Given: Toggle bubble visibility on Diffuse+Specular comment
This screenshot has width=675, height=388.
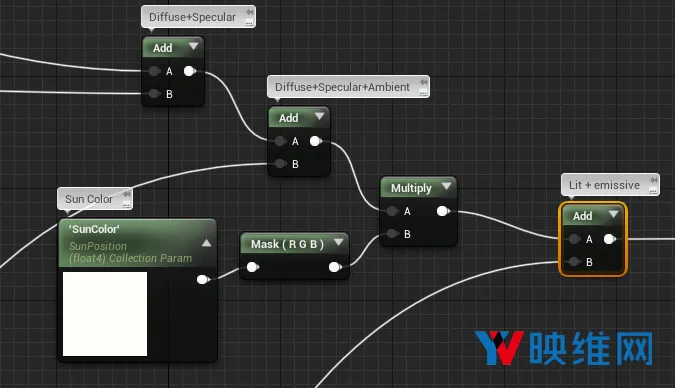Looking at the screenshot, I should click(x=249, y=22).
